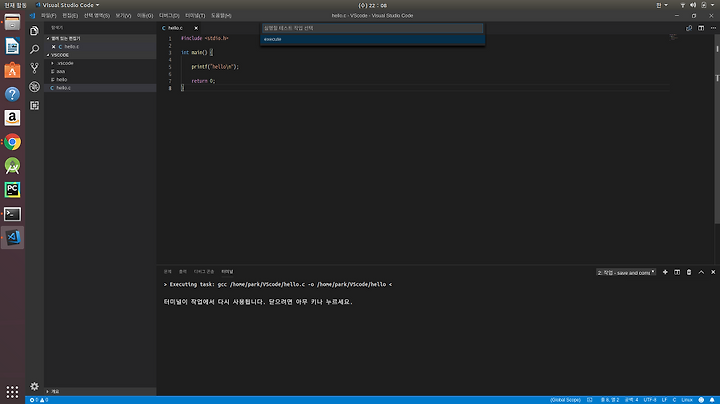Open the Debug view in activity bar
The image size is (720, 404).
click(x=34, y=87)
